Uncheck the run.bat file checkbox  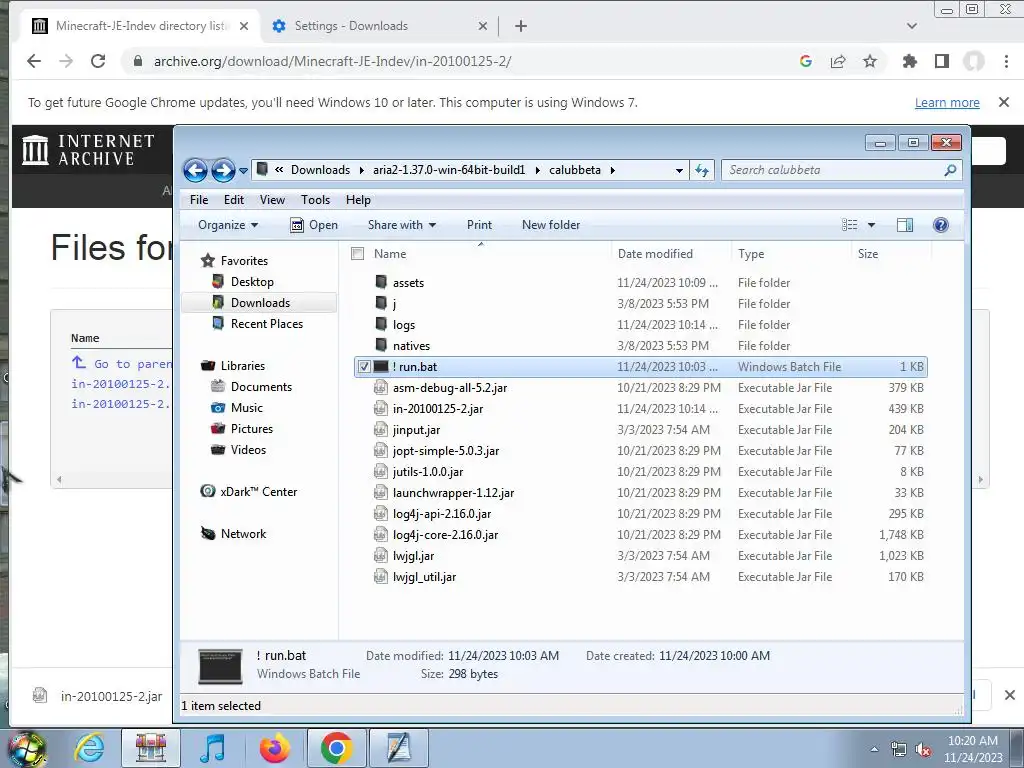click(364, 367)
